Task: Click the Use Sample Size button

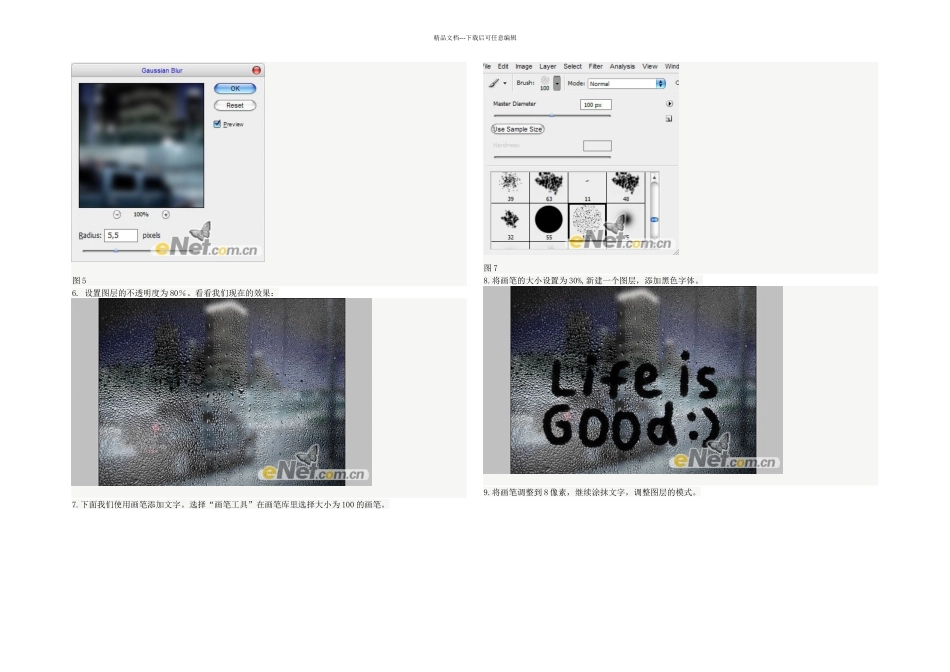Action: [517, 129]
